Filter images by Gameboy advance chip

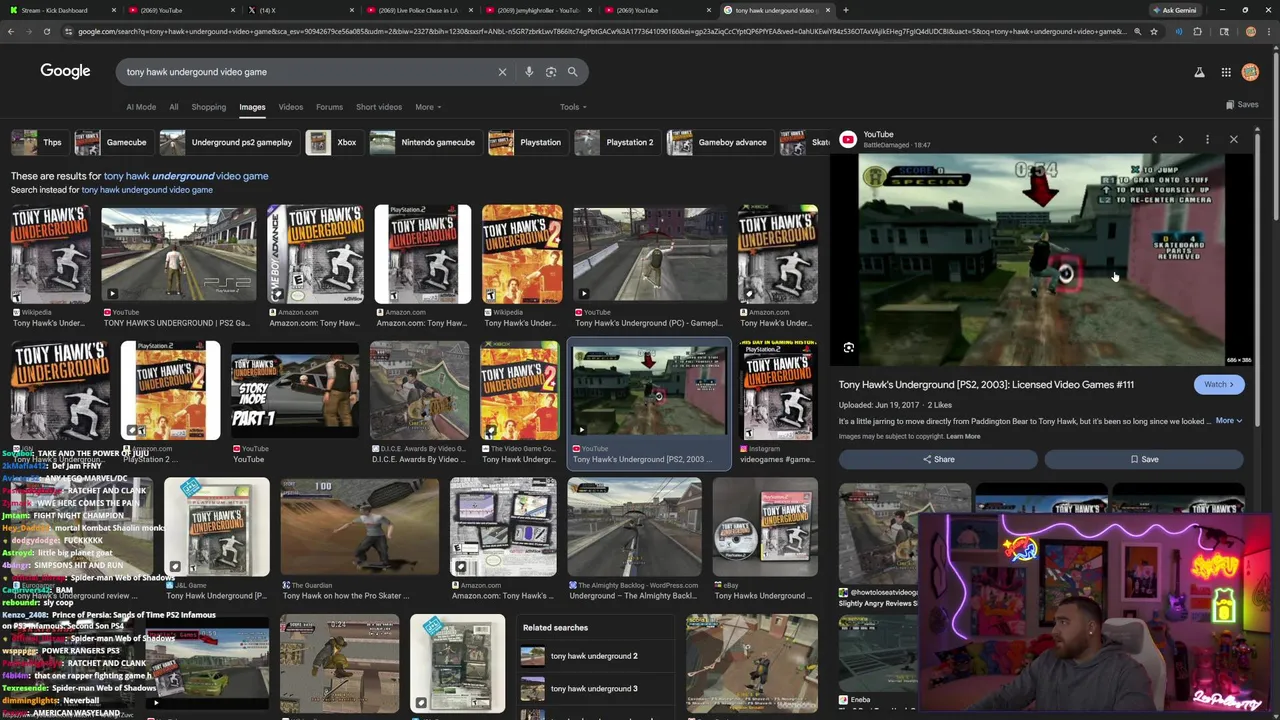(x=718, y=142)
